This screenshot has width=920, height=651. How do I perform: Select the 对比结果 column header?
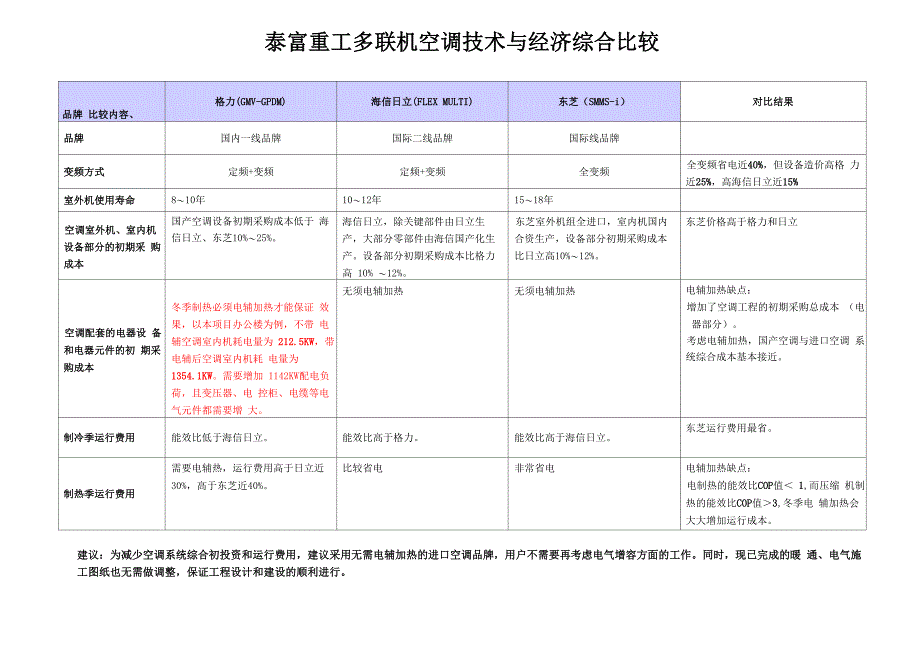tap(772, 102)
